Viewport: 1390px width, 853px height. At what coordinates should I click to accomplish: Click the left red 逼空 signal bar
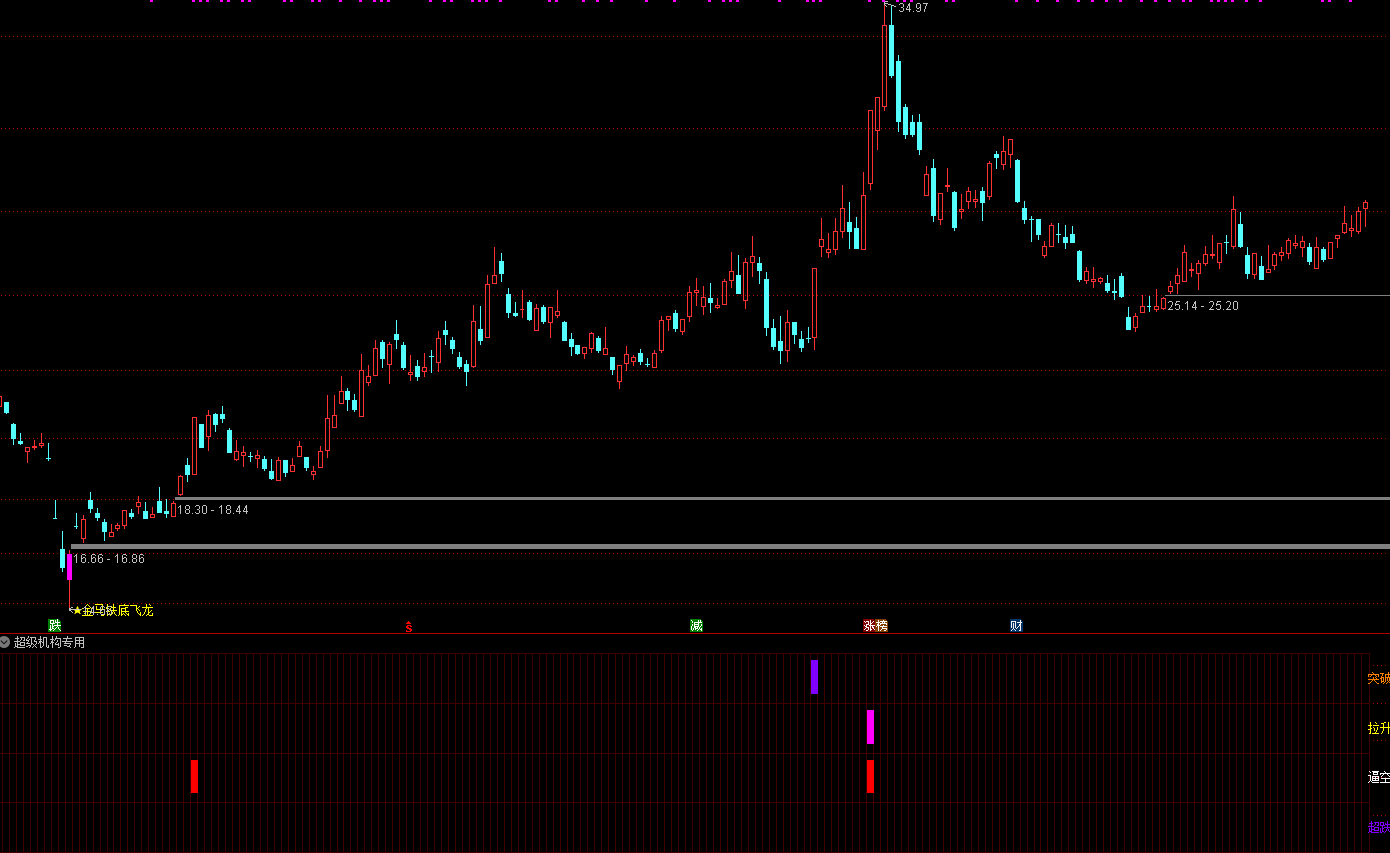click(194, 776)
